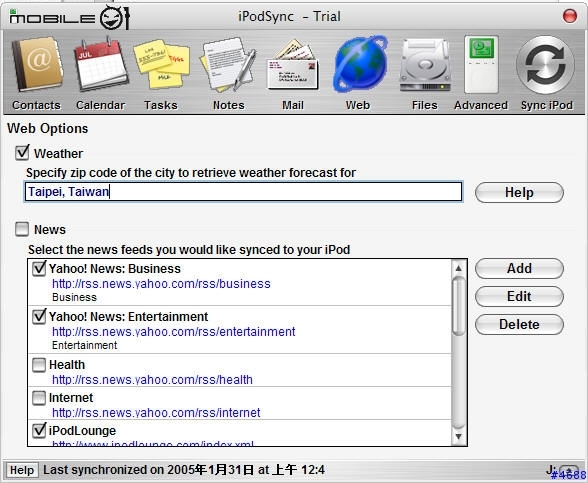Click the Edit feed button
The height and width of the screenshot is (483, 588).
click(519, 296)
